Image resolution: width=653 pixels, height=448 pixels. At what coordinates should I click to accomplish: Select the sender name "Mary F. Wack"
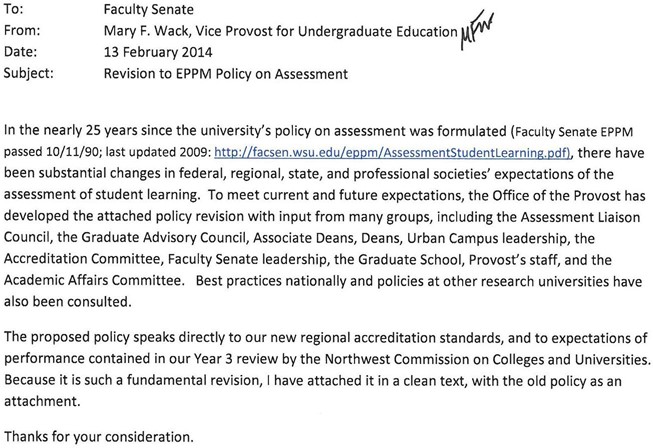[x=148, y=31]
